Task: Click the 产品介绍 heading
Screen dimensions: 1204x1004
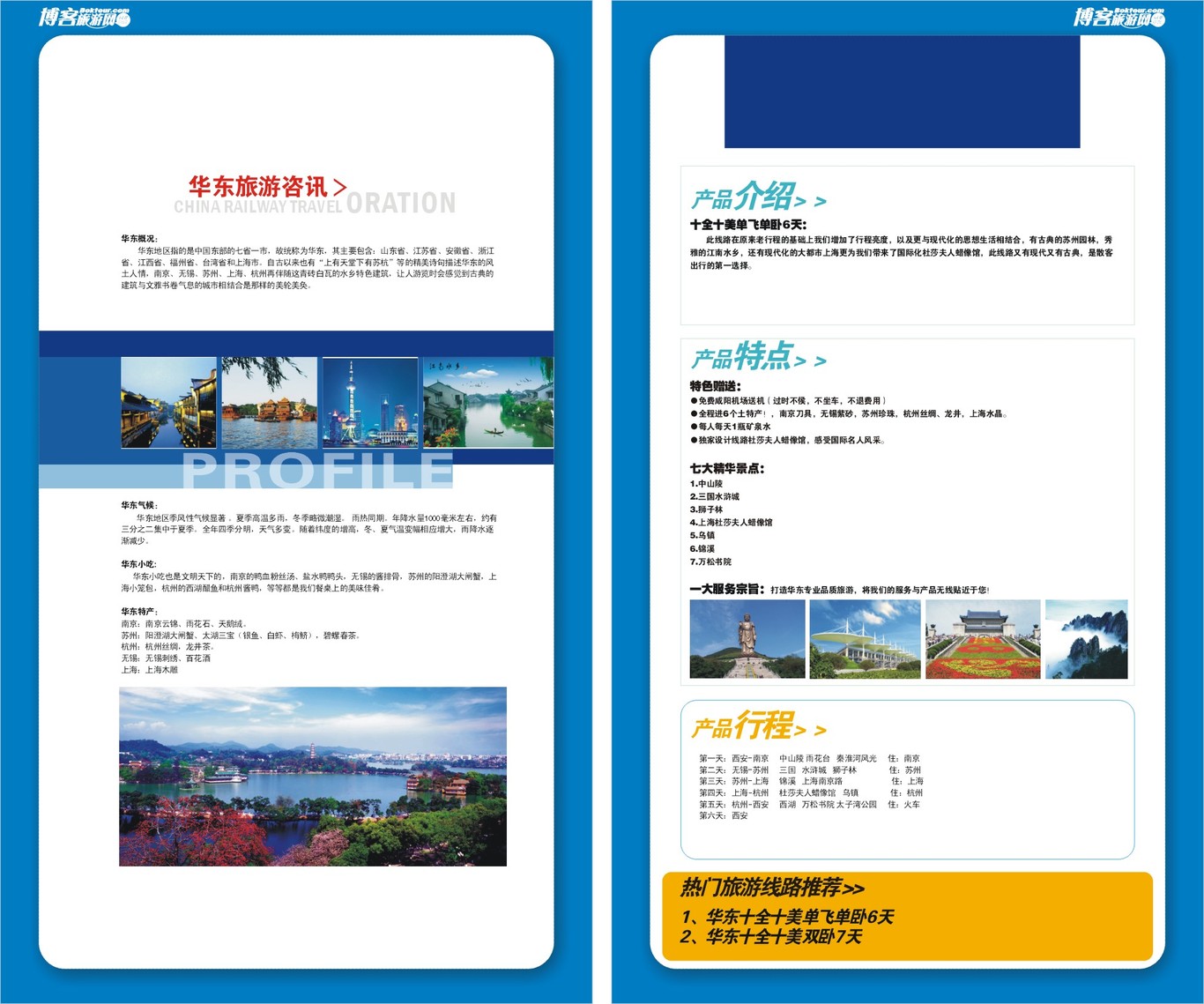Action: tap(758, 197)
